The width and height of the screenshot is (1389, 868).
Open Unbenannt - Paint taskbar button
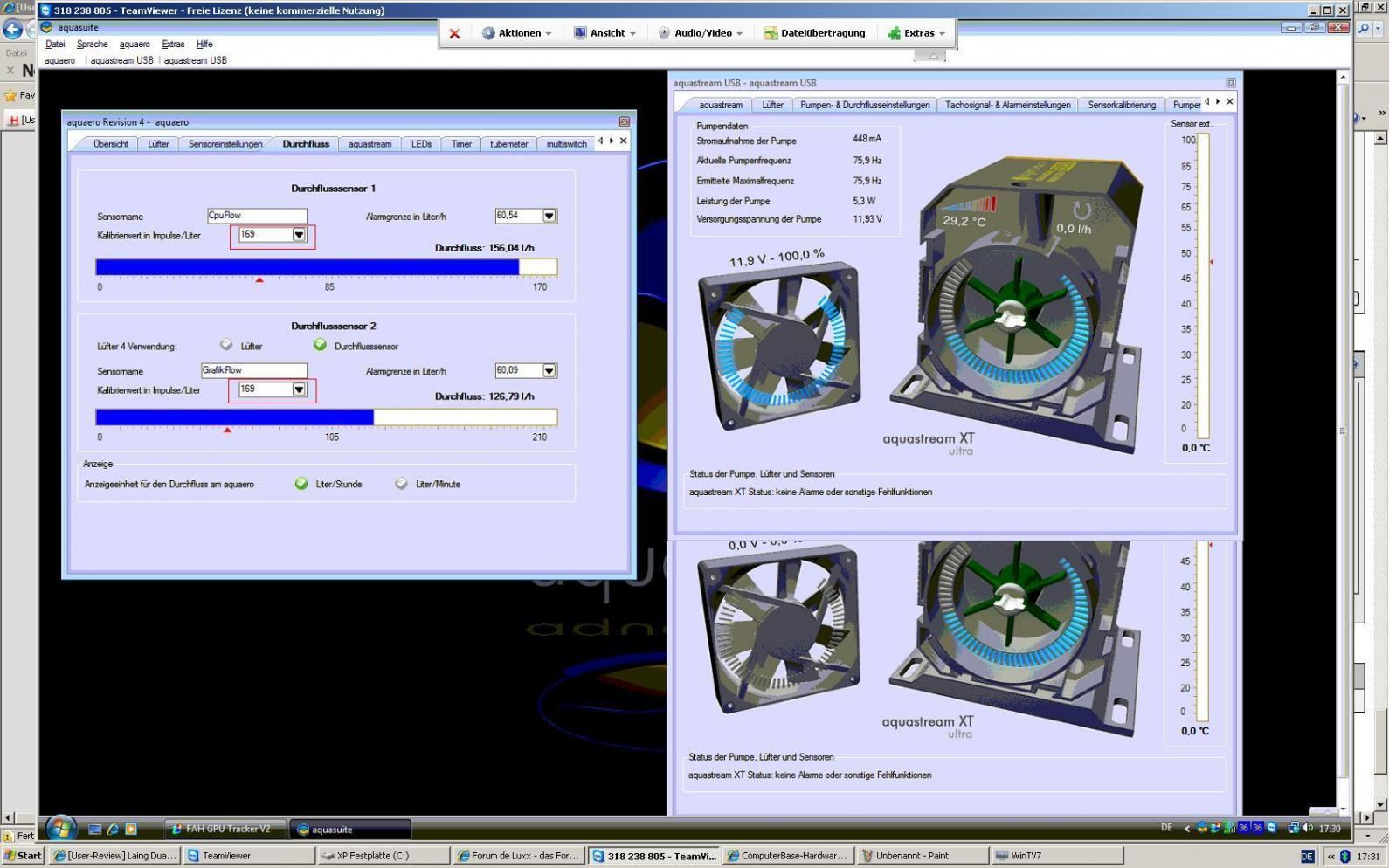[923, 856]
